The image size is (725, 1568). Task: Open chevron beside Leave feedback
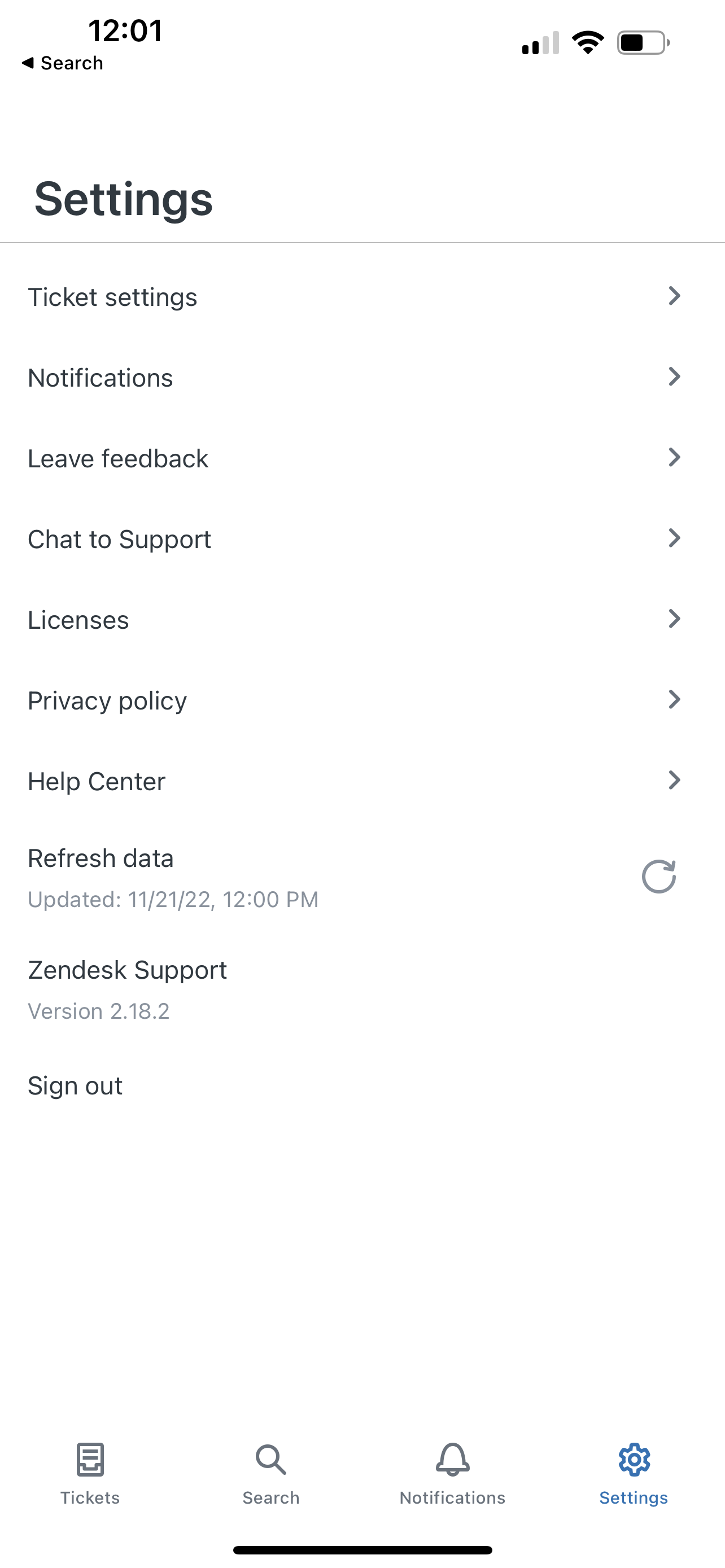point(674,458)
